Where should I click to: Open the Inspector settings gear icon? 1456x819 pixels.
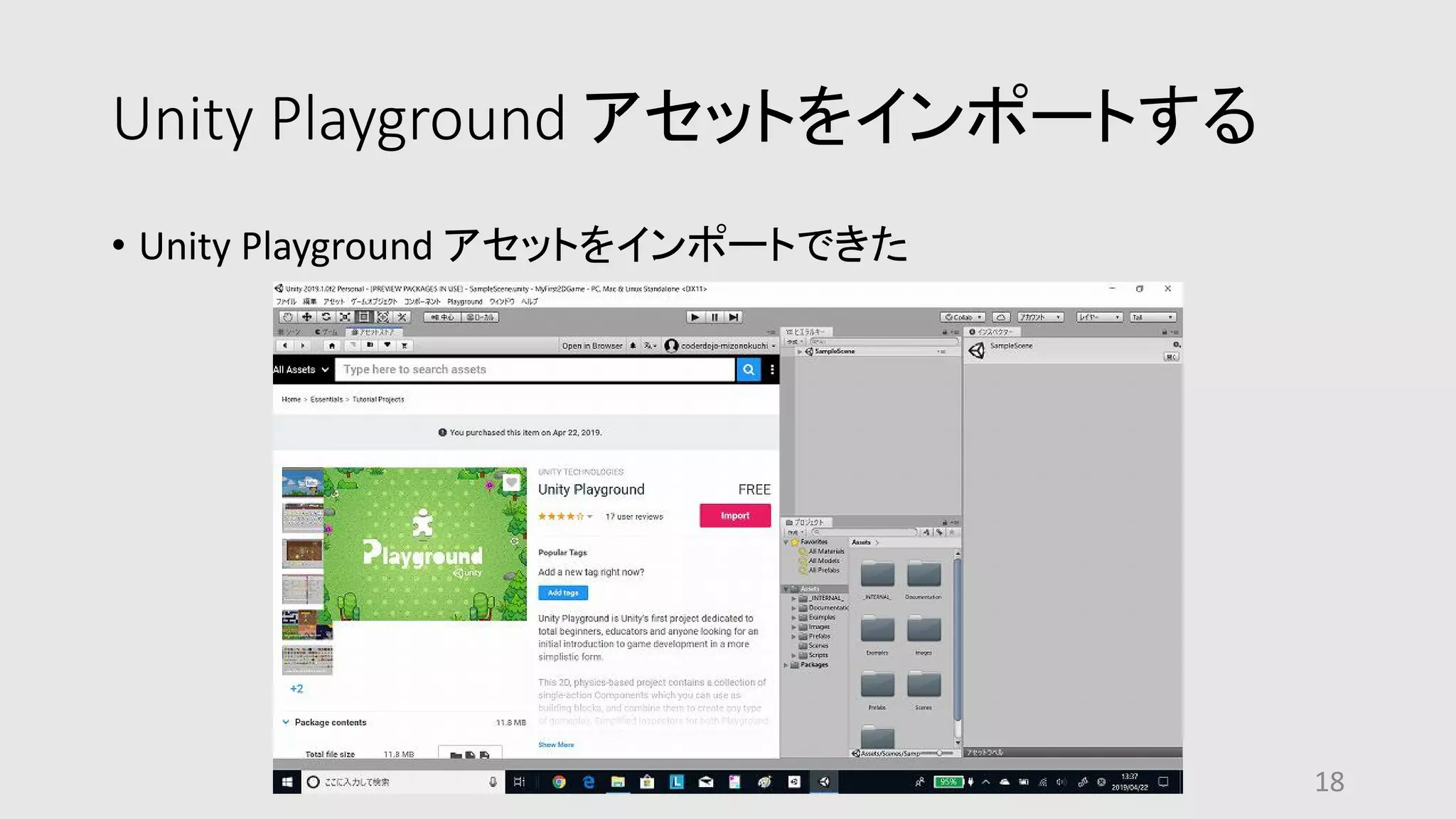click(1177, 345)
